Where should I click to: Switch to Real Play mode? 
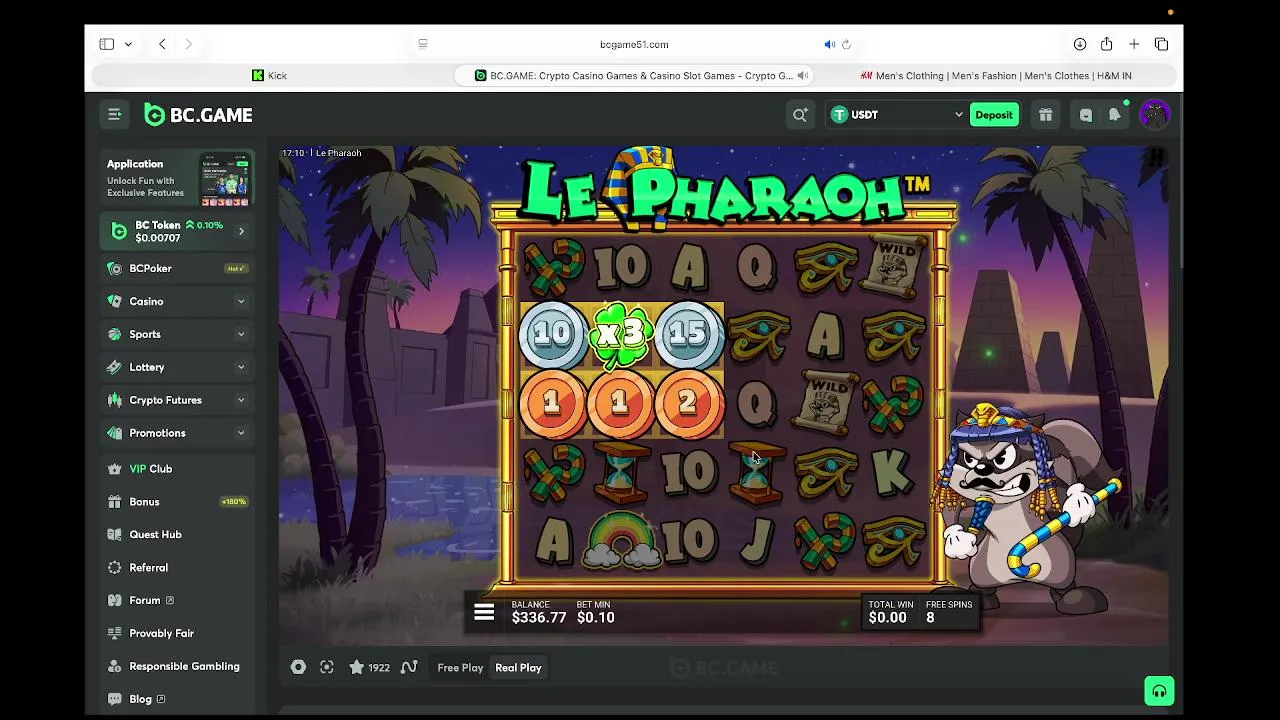[518, 668]
